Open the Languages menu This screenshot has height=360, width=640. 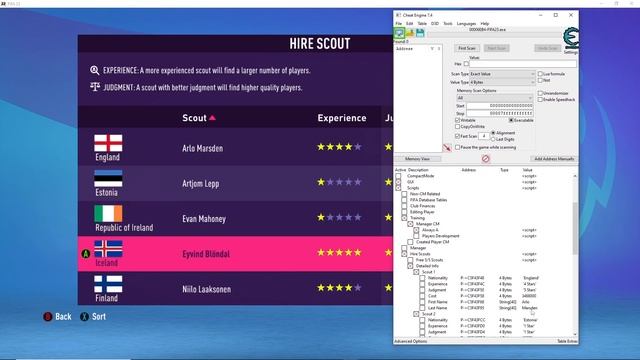(466, 24)
